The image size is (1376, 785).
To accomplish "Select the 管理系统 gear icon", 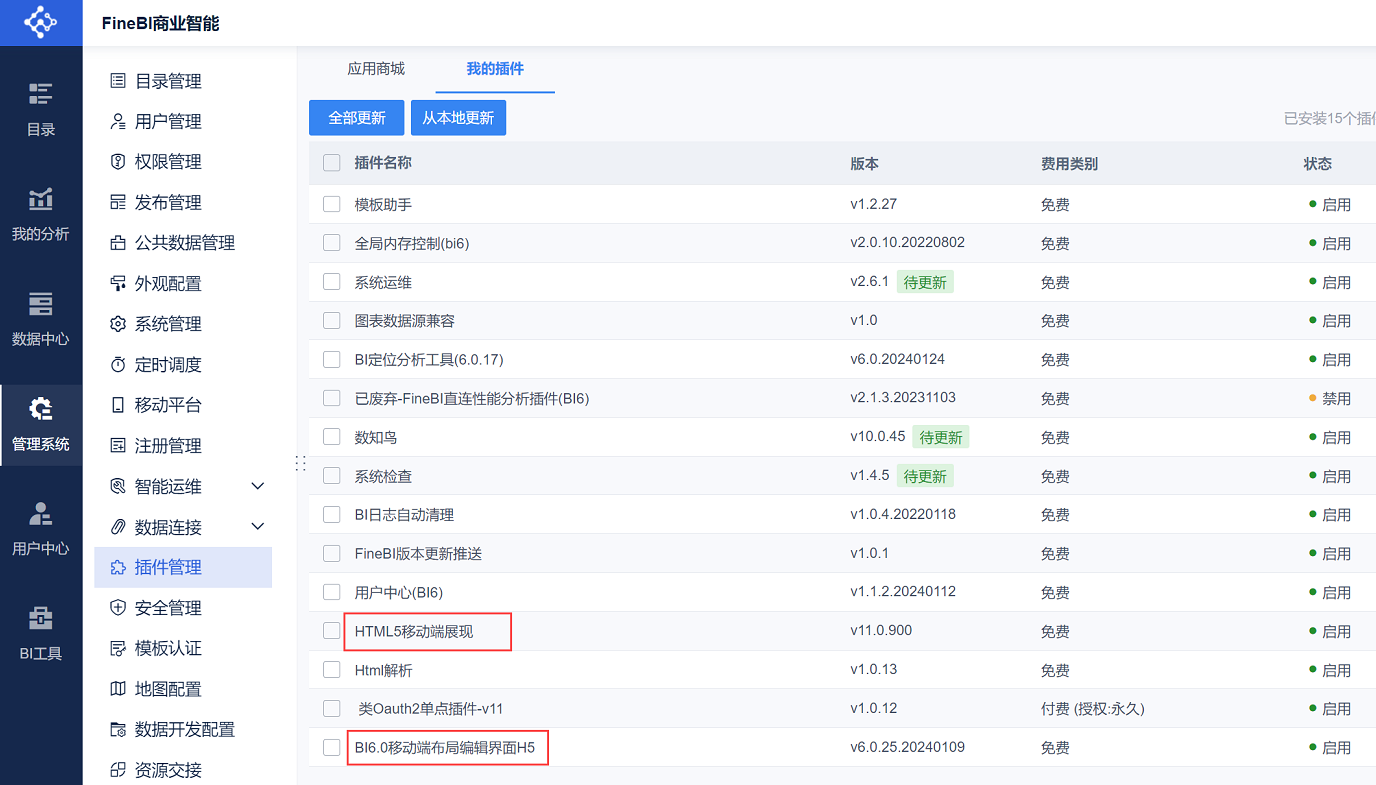I will [41, 409].
